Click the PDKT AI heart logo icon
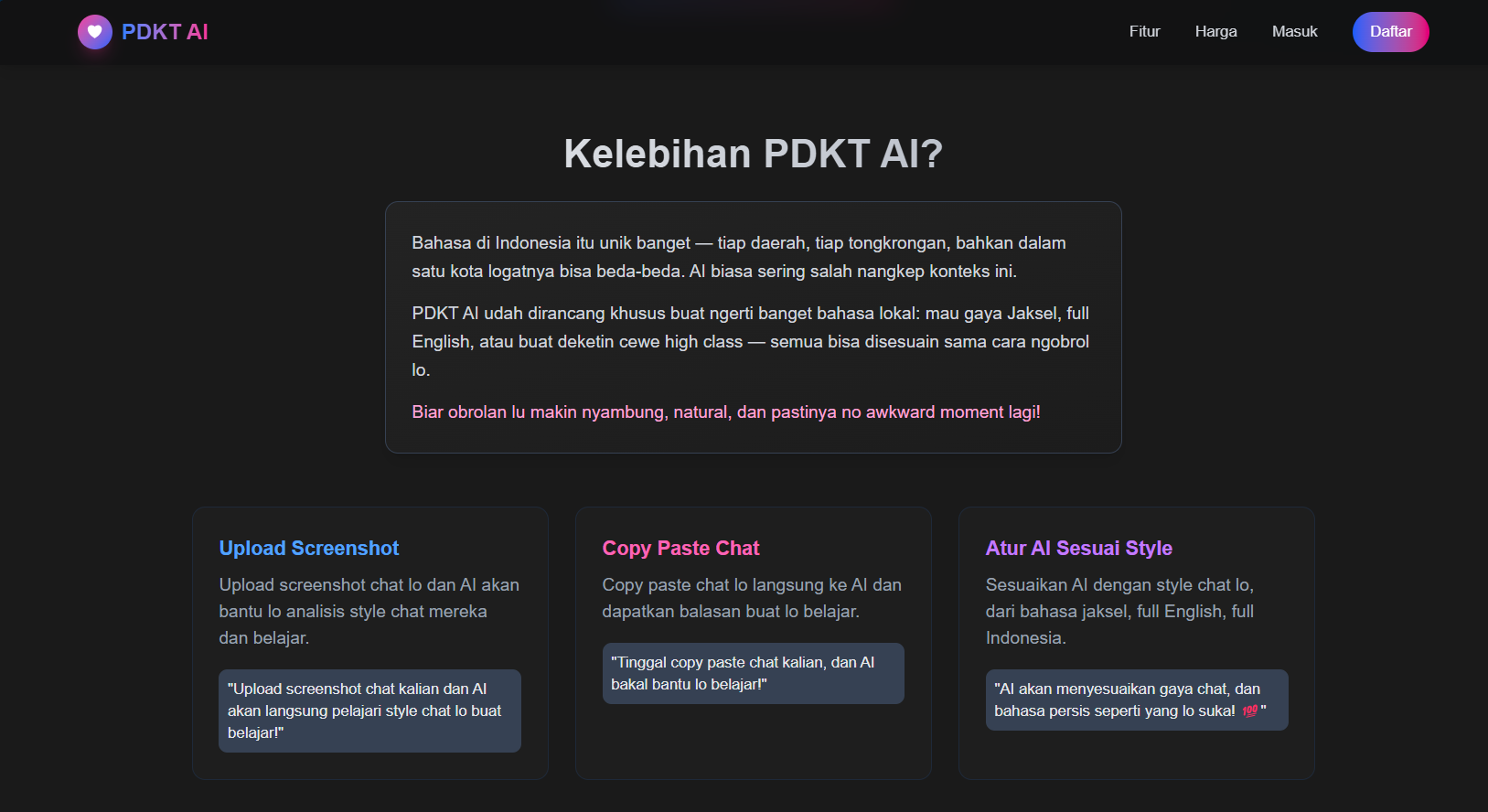Viewport: 1488px width, 812px height. click(x=95, y=31)
